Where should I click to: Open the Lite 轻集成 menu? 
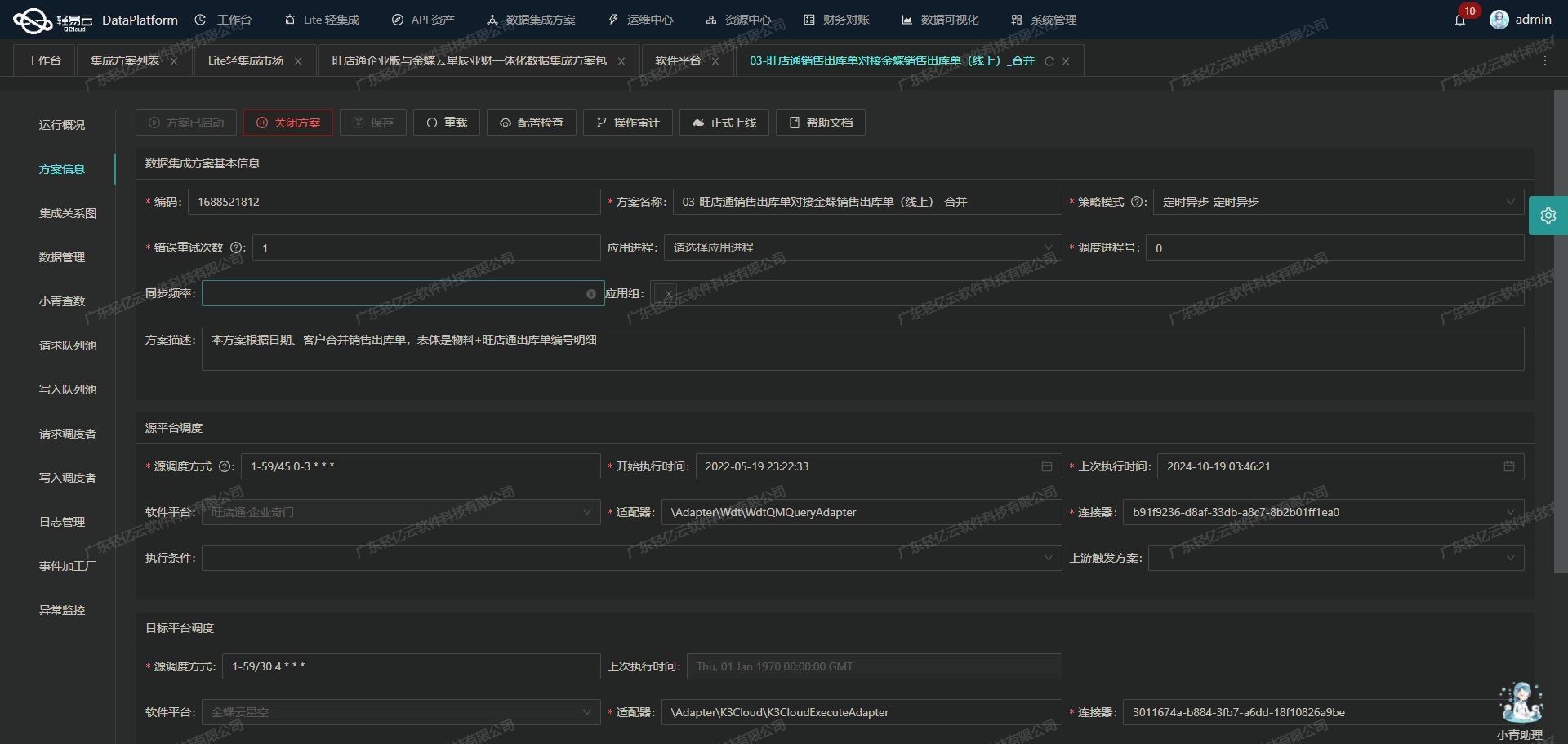point(322,20)
